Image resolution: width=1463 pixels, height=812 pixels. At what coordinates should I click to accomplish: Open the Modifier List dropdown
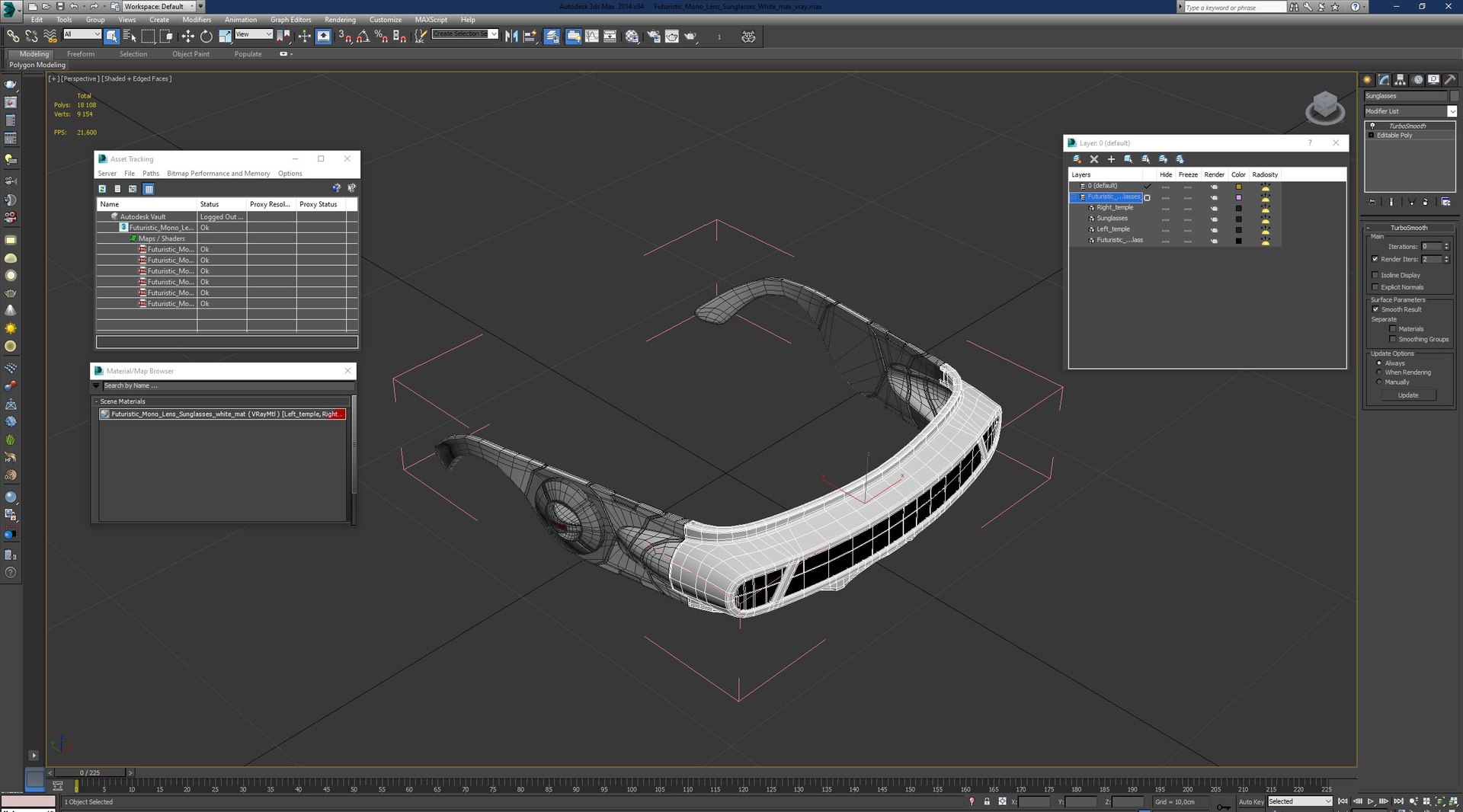pyautogui.click(x=1452, y=111)
